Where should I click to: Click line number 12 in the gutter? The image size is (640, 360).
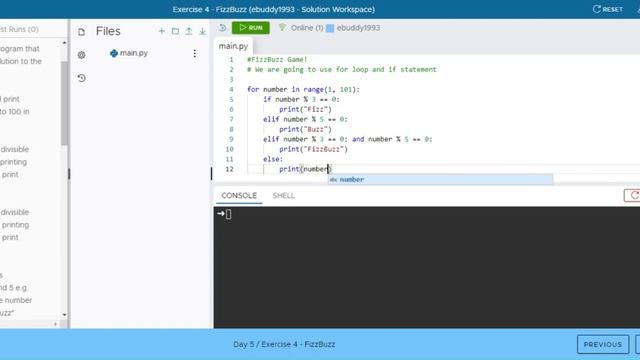[x=229, y=169]
